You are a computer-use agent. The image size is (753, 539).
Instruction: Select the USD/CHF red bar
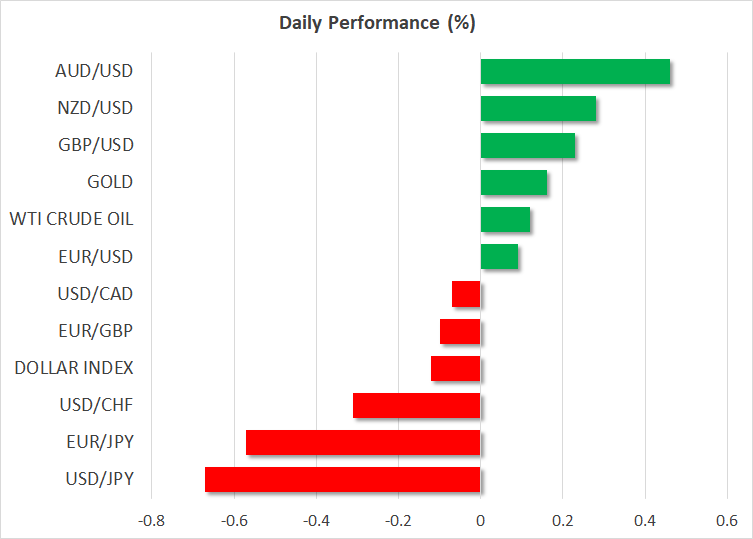click(x=417, y=405)
